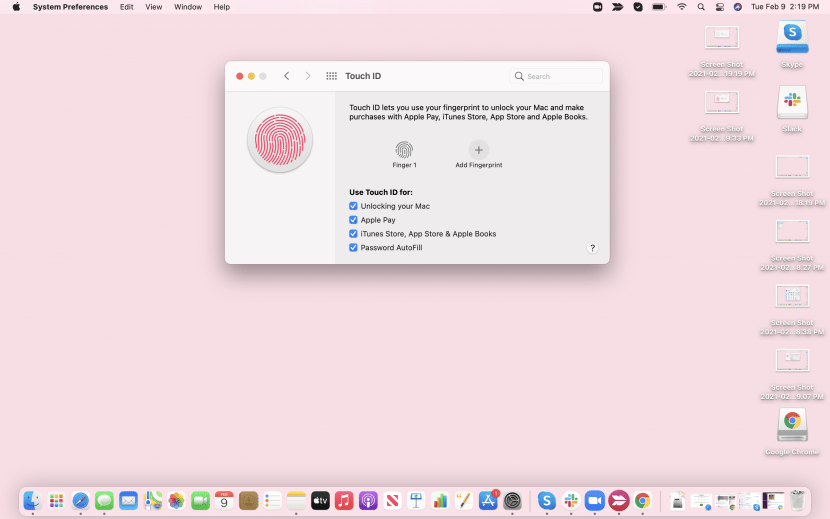Open the Music app in the dock
830x519 pixels.
[x=343, y=500]
